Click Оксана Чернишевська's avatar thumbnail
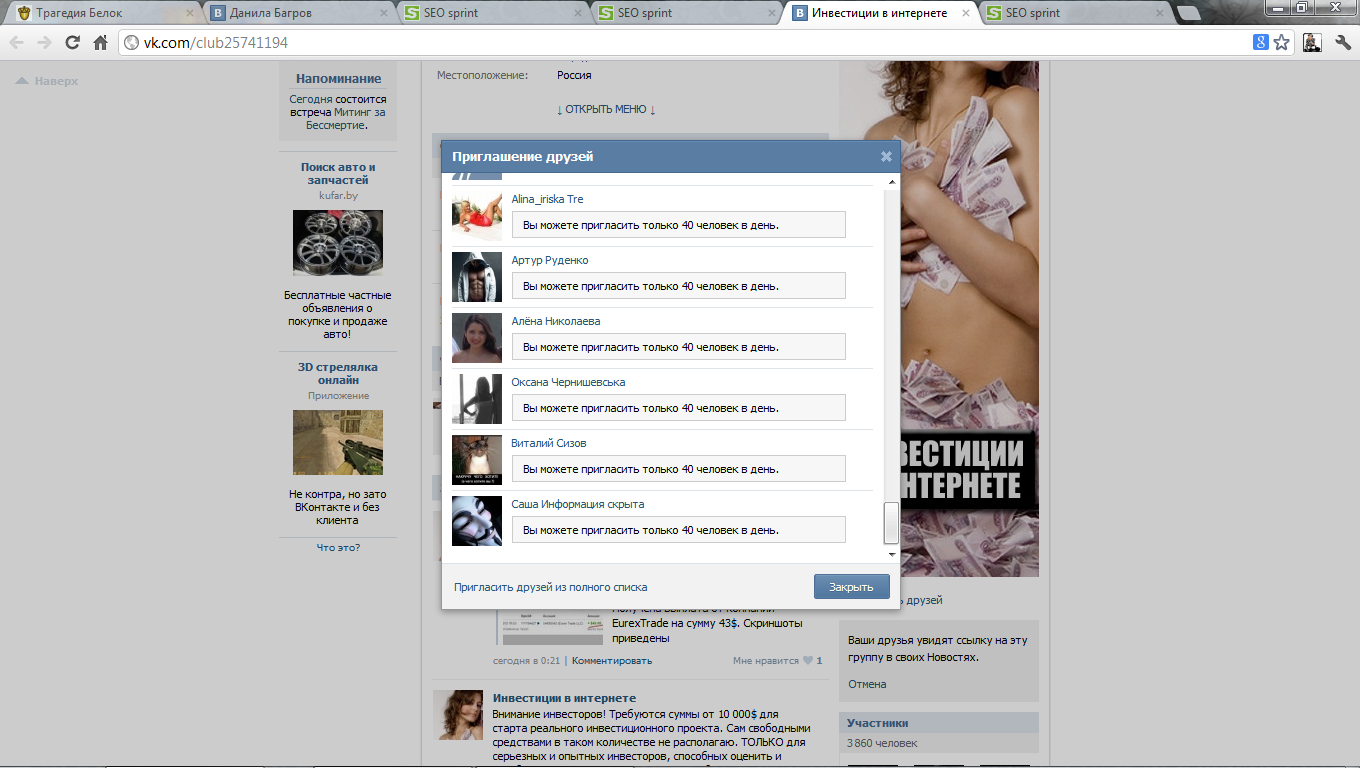This screenshot has height=768, width=1360. (477, 399)
